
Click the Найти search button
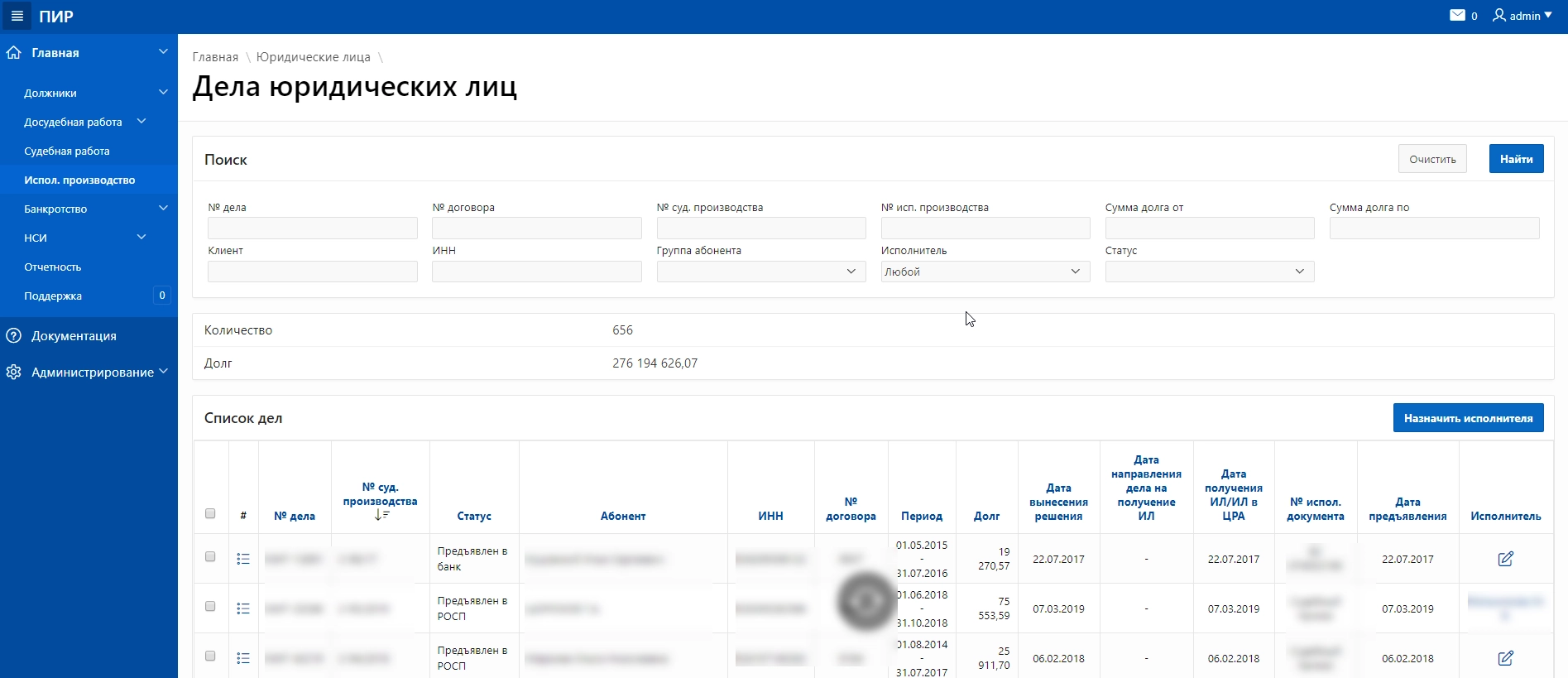click(1516, 159)
